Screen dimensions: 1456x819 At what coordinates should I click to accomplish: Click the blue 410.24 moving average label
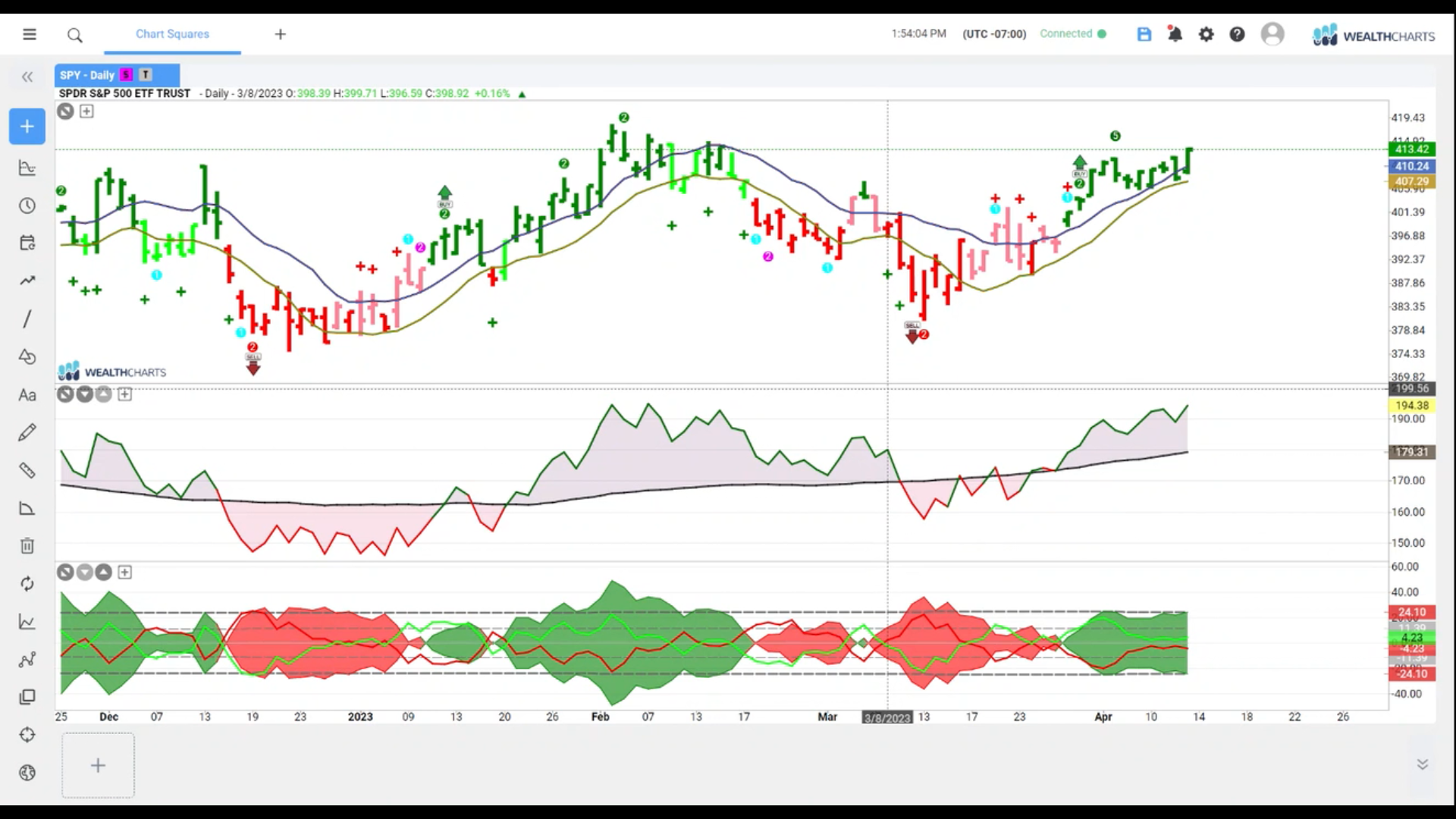click(1411, 166)
